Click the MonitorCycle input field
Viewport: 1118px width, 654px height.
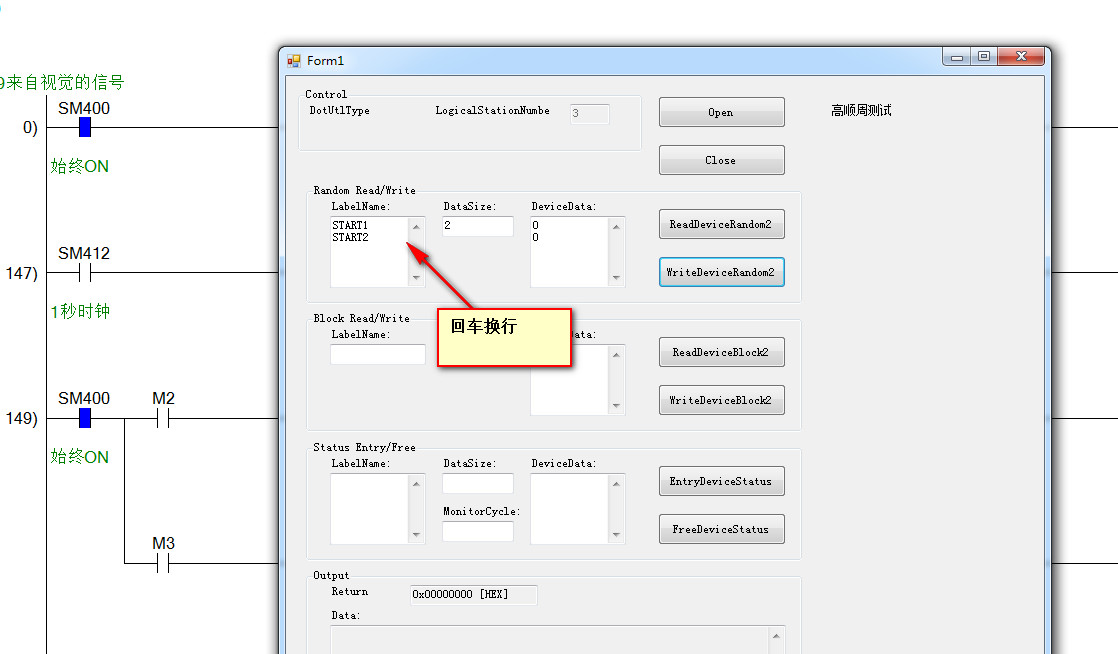(478, 532)
